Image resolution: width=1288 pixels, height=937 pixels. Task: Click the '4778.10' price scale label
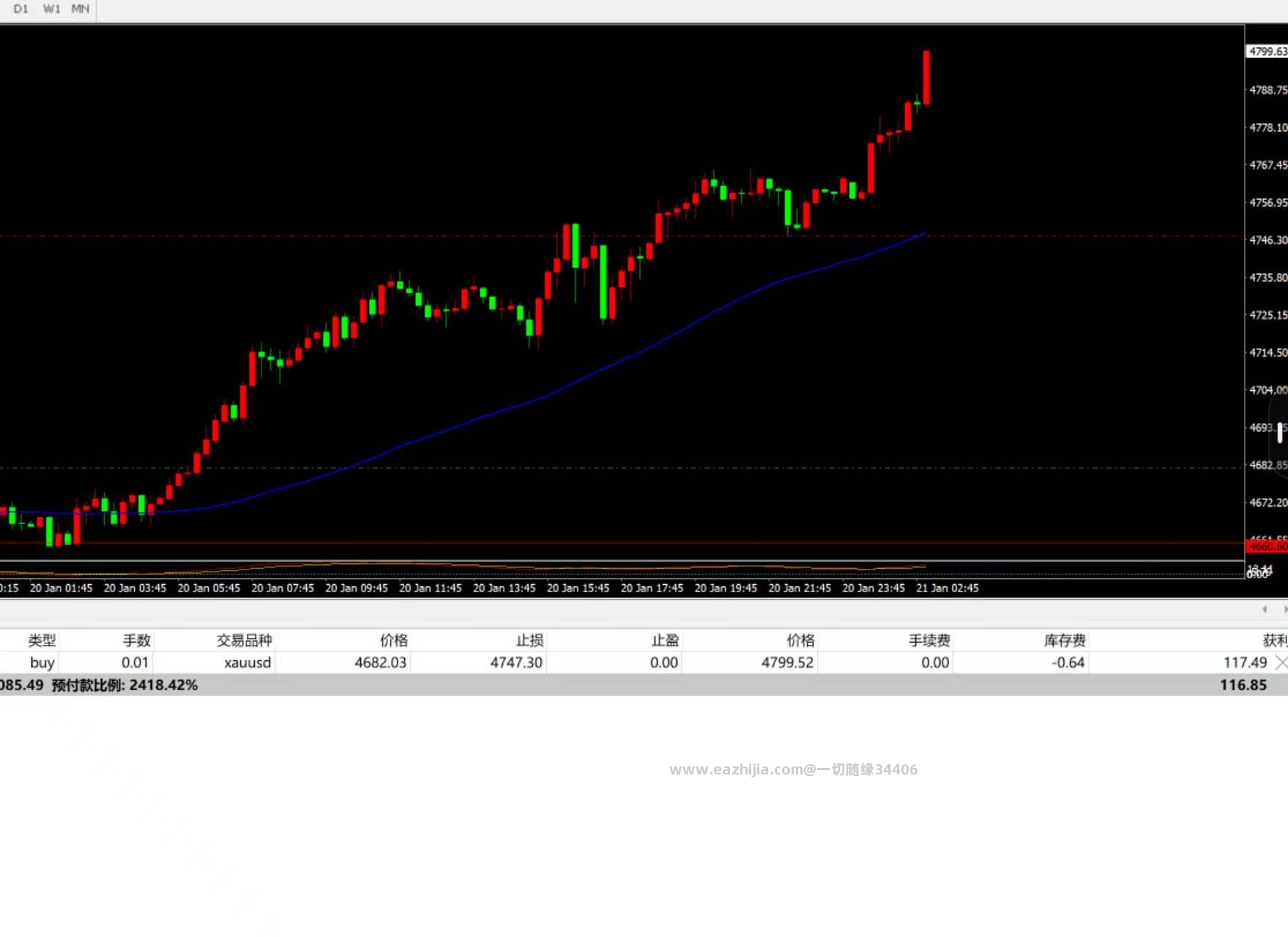pos(1267,127)
